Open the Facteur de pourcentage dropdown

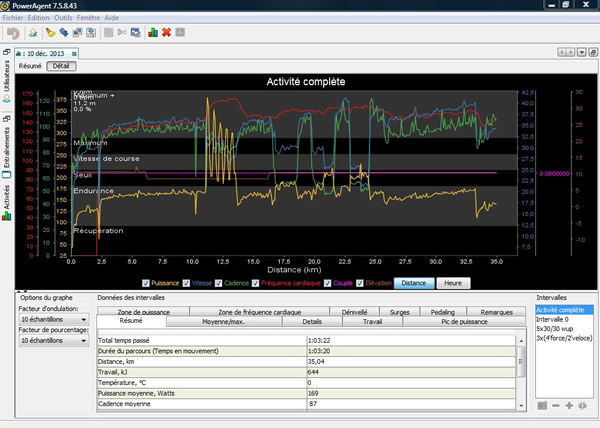pyautogui.click(x=54, y=340)
